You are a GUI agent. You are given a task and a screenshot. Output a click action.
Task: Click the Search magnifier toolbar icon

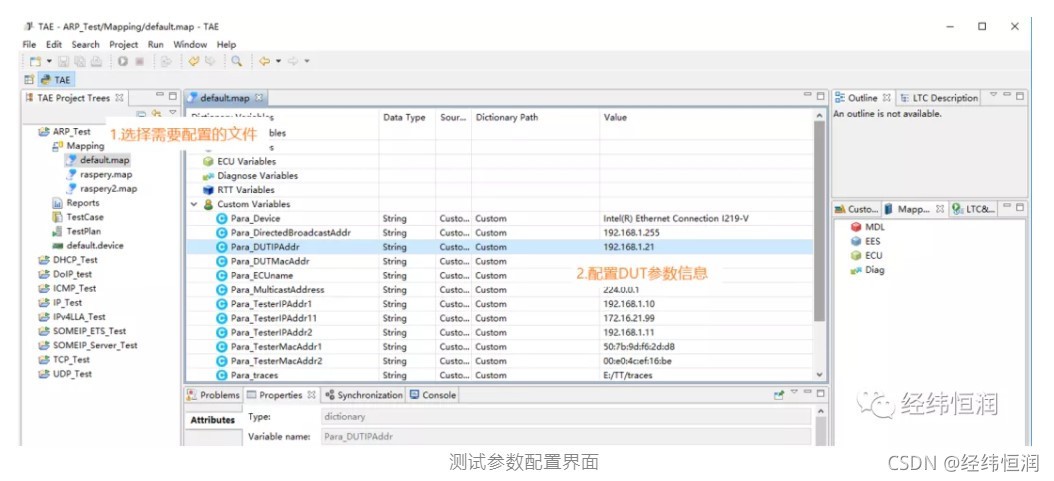click(237, 61)
